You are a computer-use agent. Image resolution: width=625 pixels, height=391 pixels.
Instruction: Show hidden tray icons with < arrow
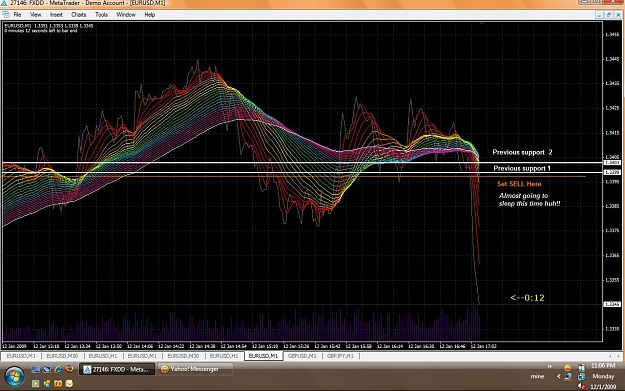pyautogui.click(x=558, y=376)
